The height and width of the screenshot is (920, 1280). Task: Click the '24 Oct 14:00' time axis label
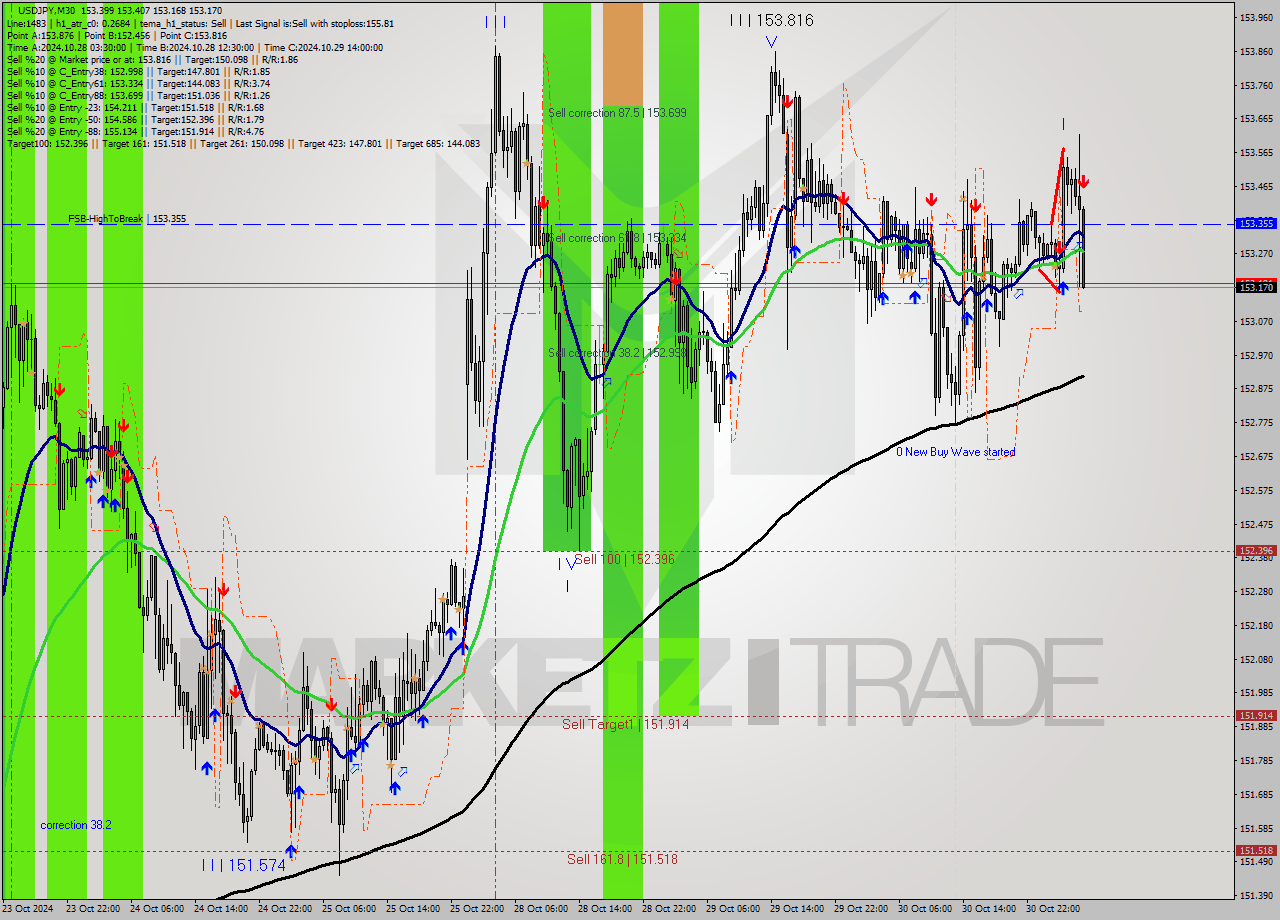[x=220, y=909]
